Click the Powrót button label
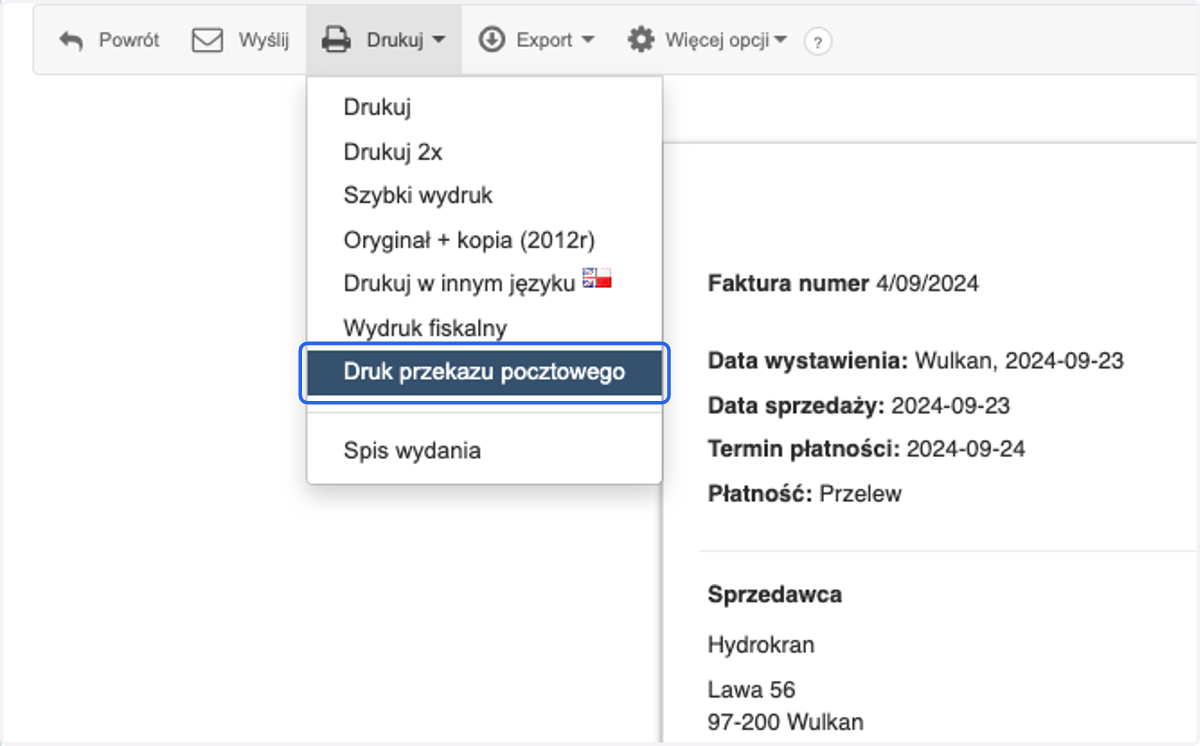 click(x=129, y=40)
